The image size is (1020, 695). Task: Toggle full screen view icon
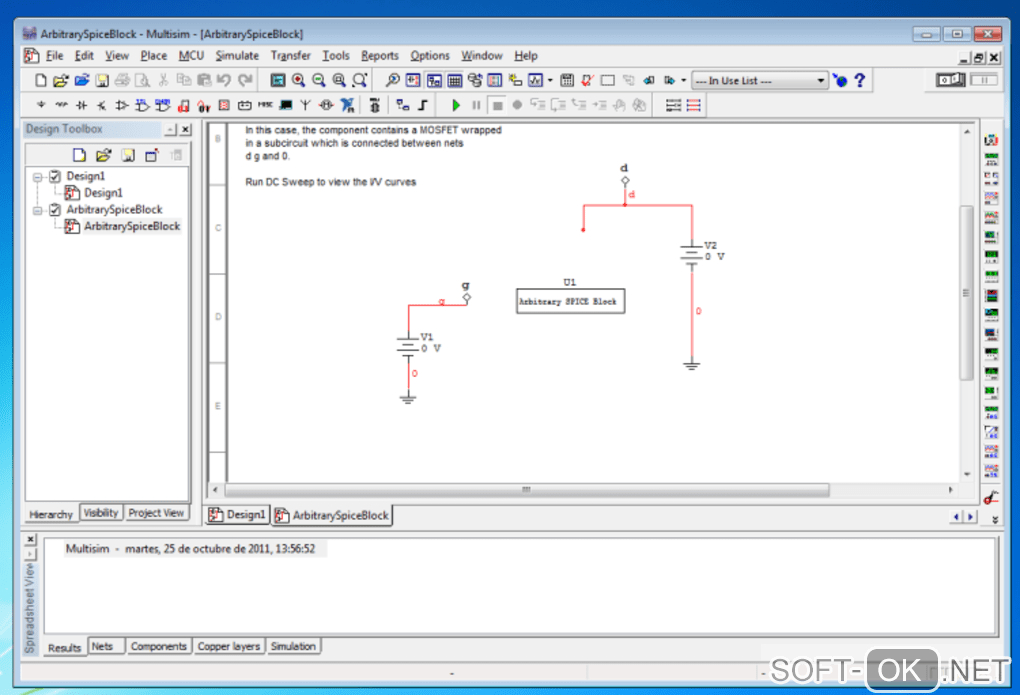[x=278, y=81]
